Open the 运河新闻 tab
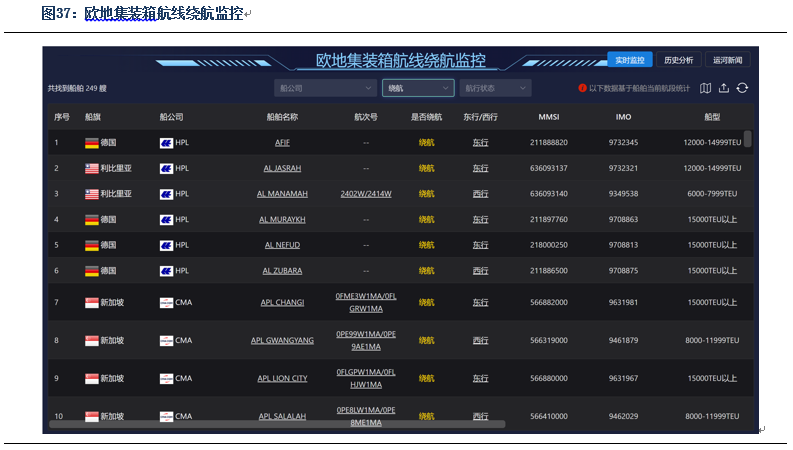 coord(727,60)
